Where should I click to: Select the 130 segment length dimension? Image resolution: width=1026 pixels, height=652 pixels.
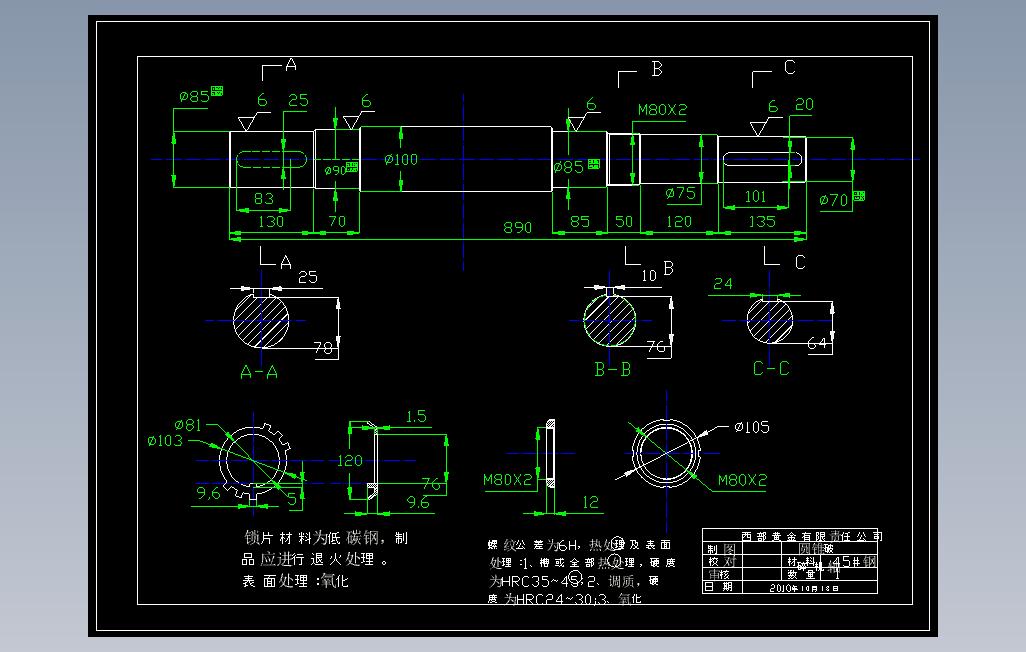coord(271,221)
